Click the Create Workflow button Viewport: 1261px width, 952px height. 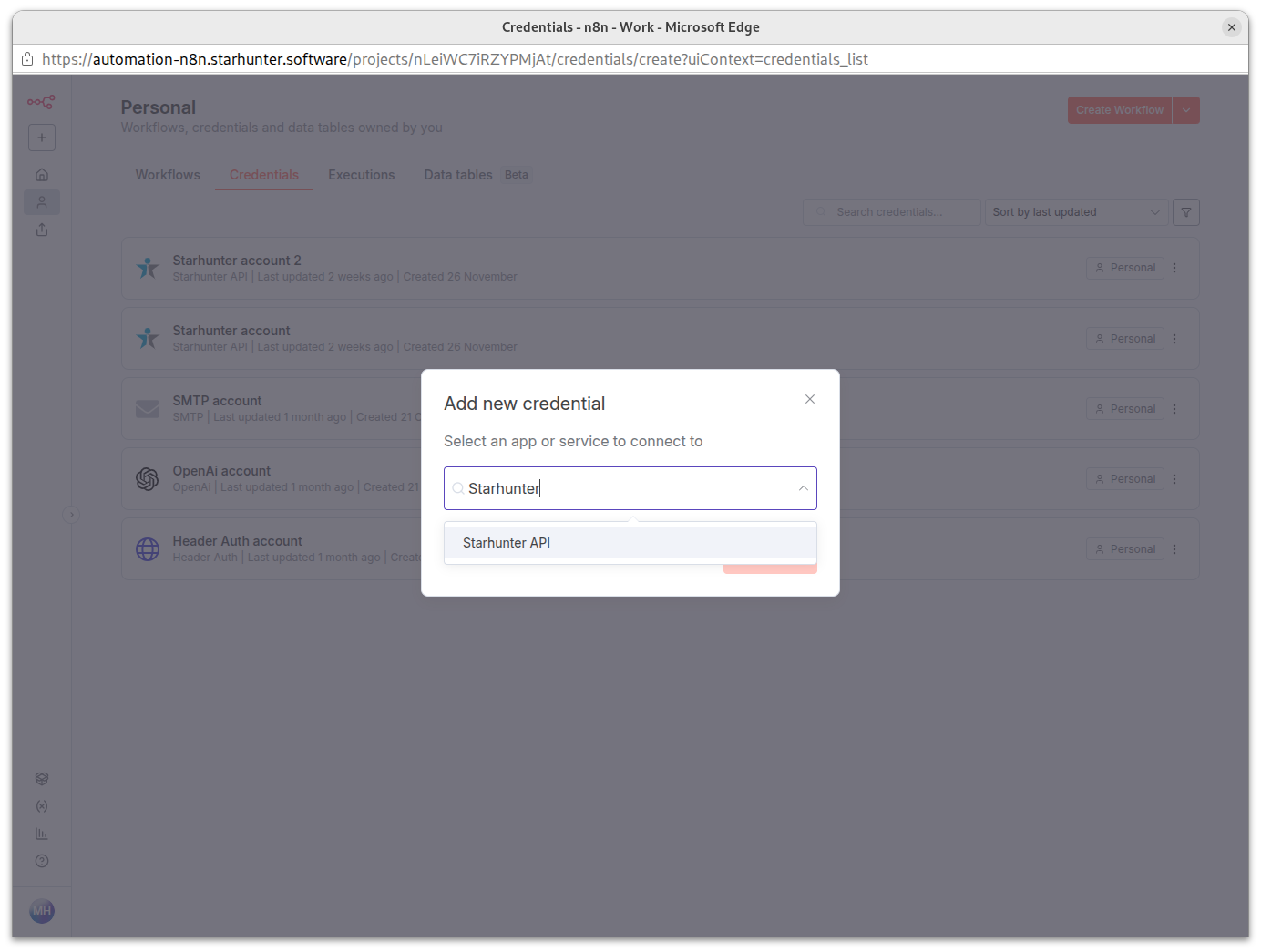tap(1120, 110)
